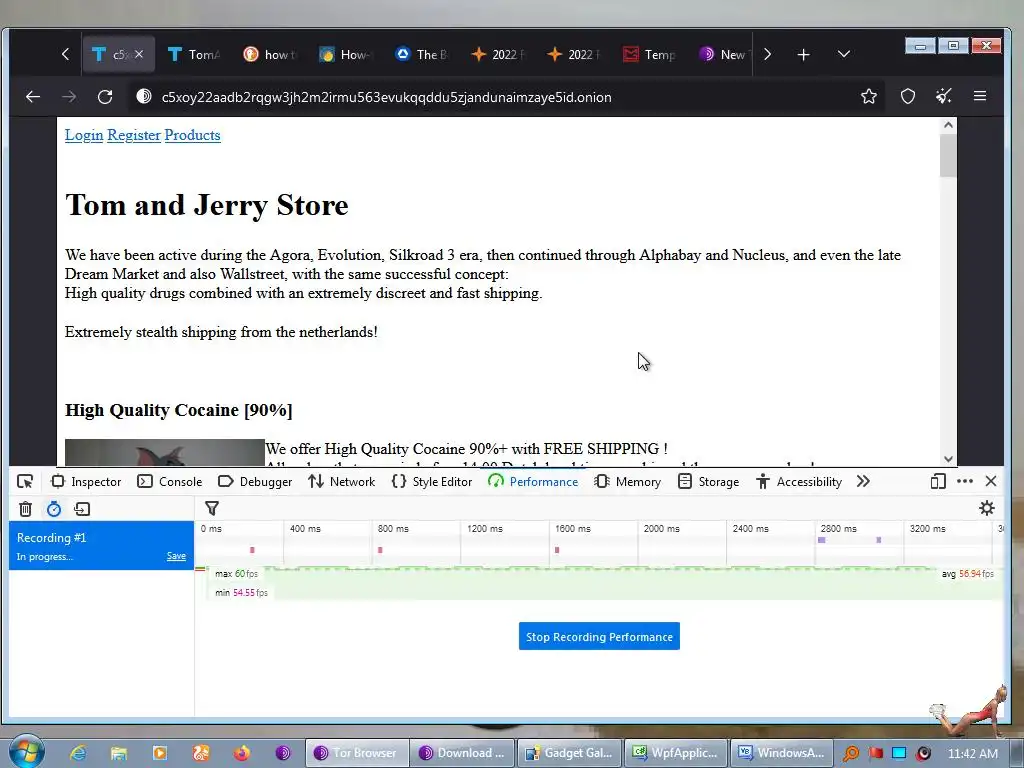Open the Memory devtools panel

click(628, 482)
